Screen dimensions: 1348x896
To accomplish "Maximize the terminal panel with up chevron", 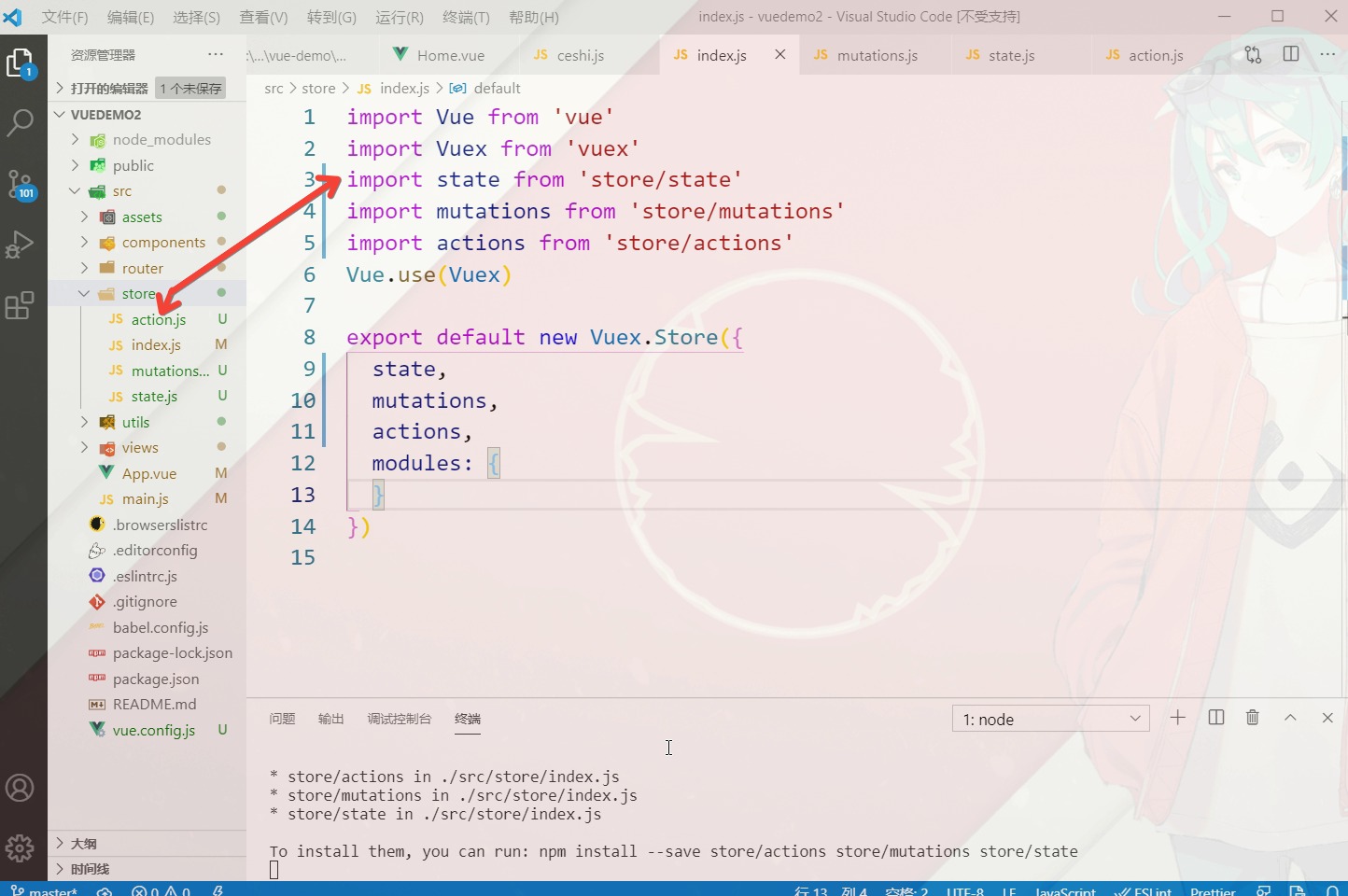I will click(1290, 718).
